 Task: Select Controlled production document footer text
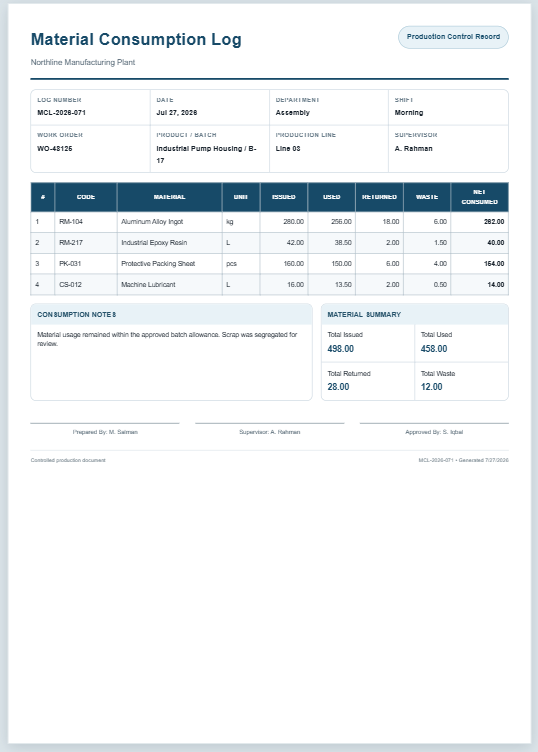click(68, 460)
